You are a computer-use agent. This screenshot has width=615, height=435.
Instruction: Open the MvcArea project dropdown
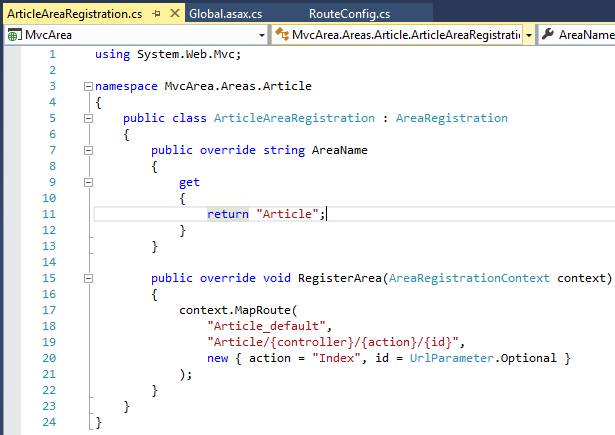136,35
